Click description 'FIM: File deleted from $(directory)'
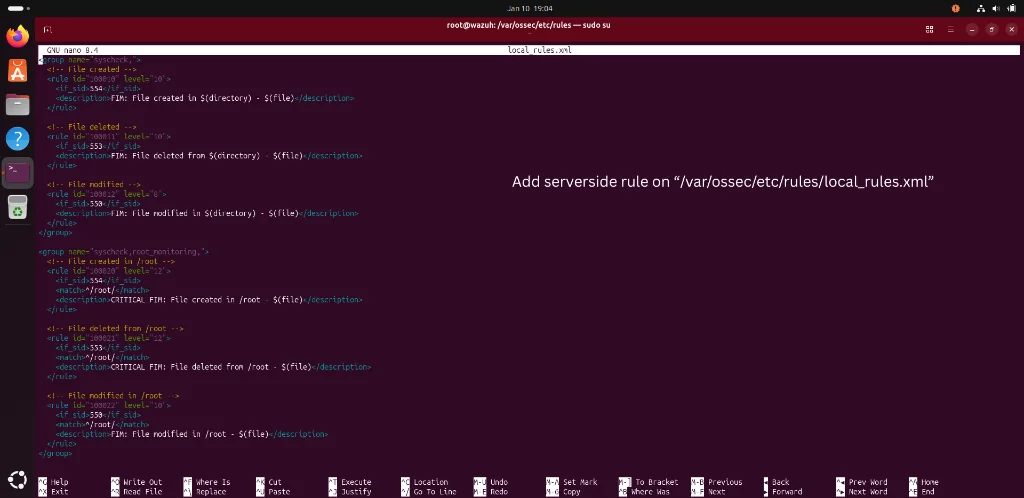 click(x=208, y=156)
